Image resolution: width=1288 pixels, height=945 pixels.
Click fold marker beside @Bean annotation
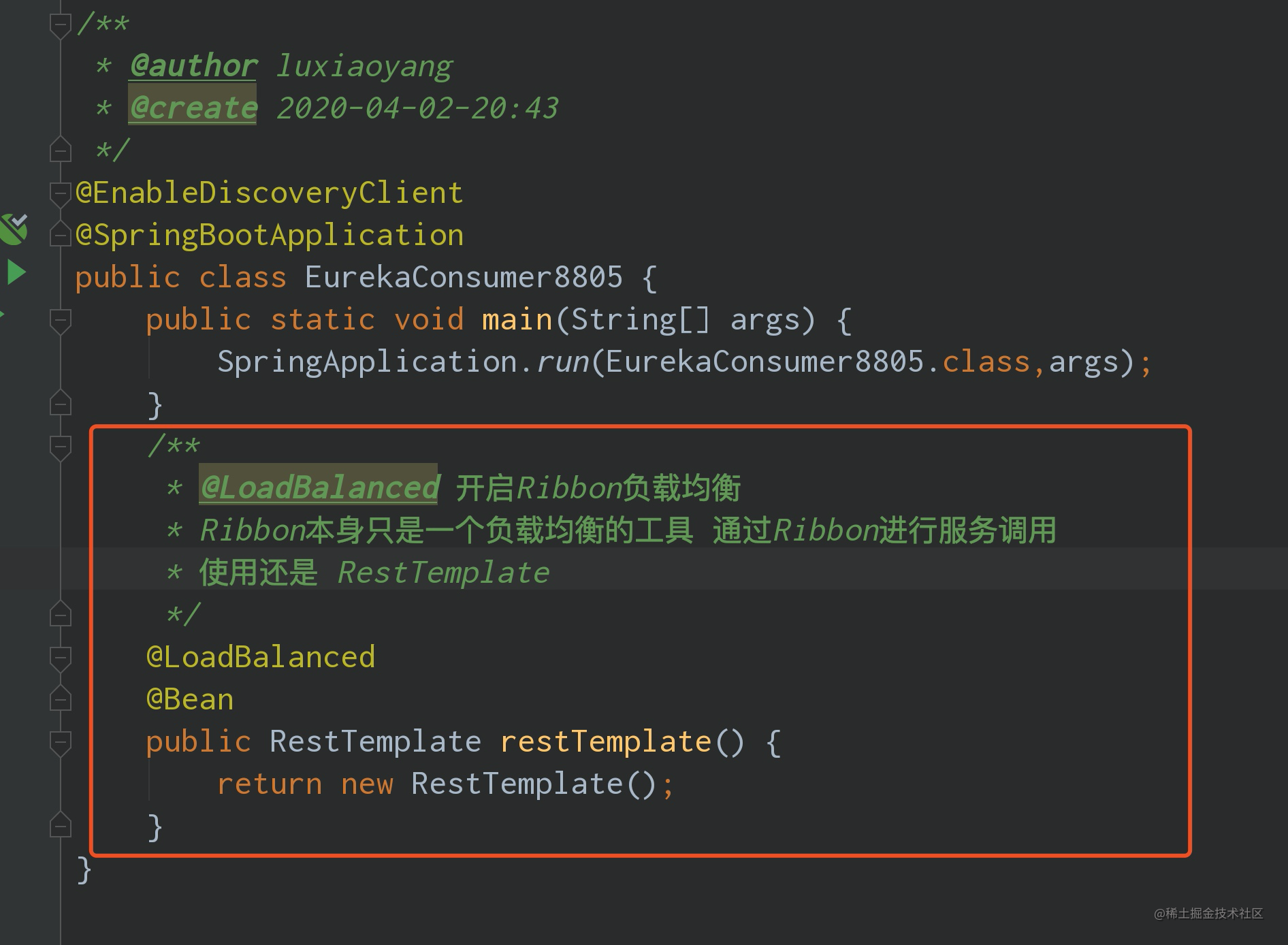click(x=61, y=699)
